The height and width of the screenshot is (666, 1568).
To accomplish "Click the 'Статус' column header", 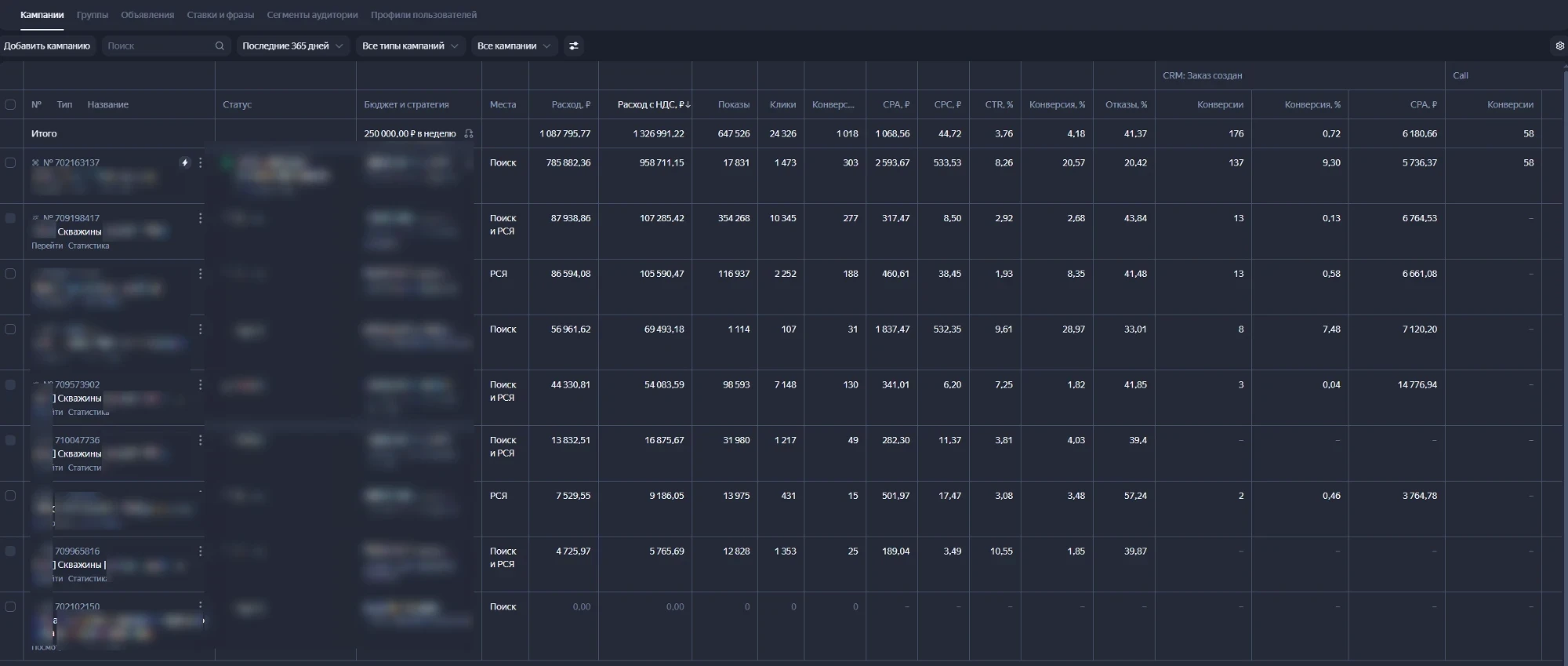I will 237,104.
